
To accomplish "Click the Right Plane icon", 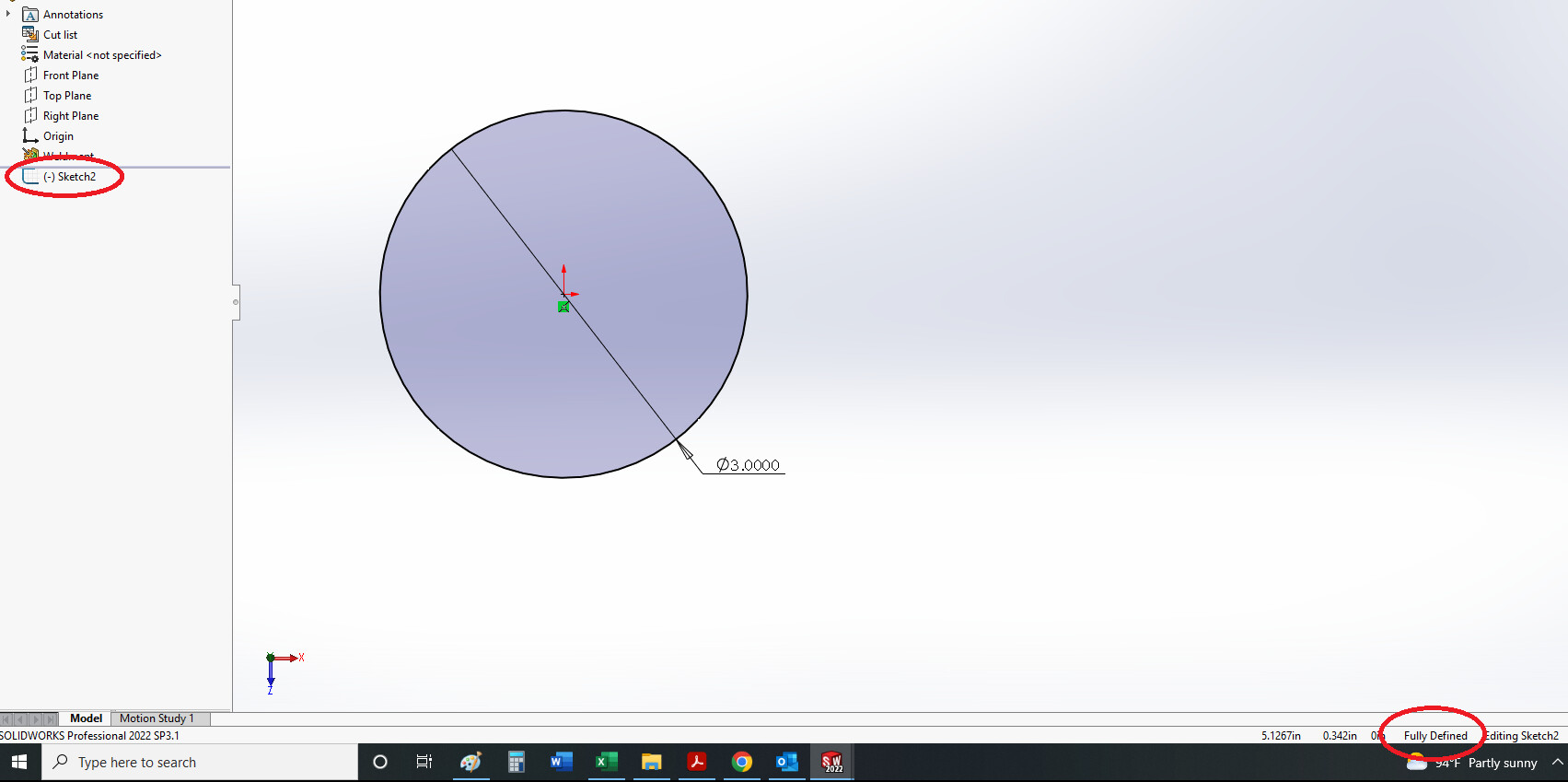I will [30, 115].
